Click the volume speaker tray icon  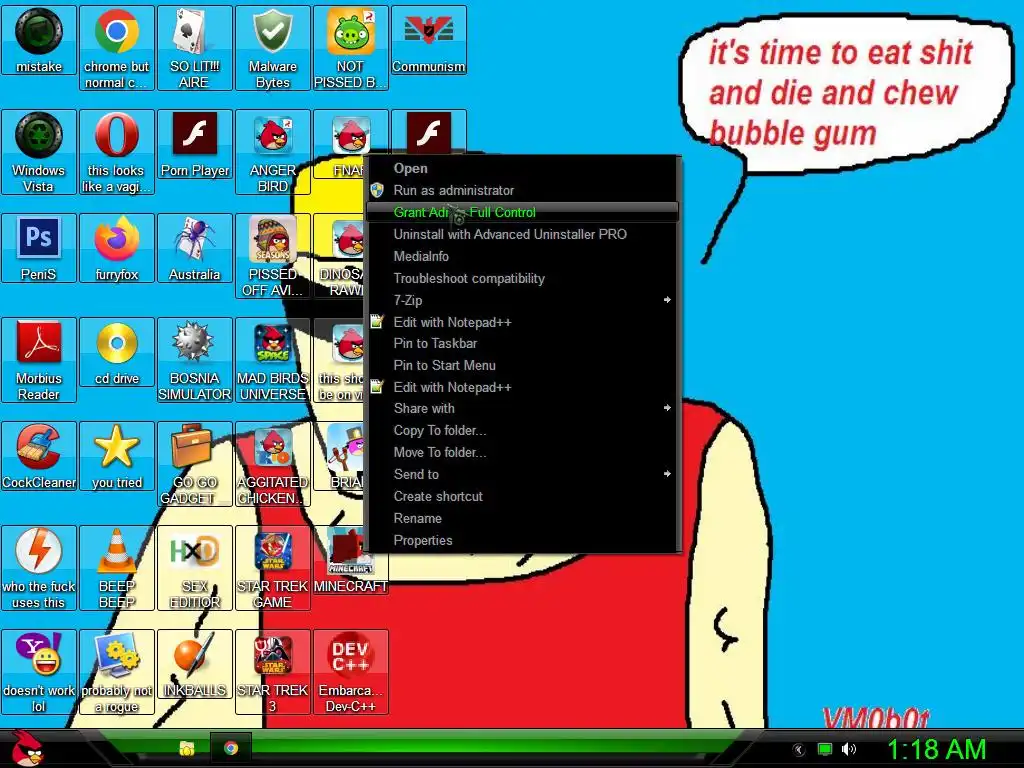pos(848,749)
